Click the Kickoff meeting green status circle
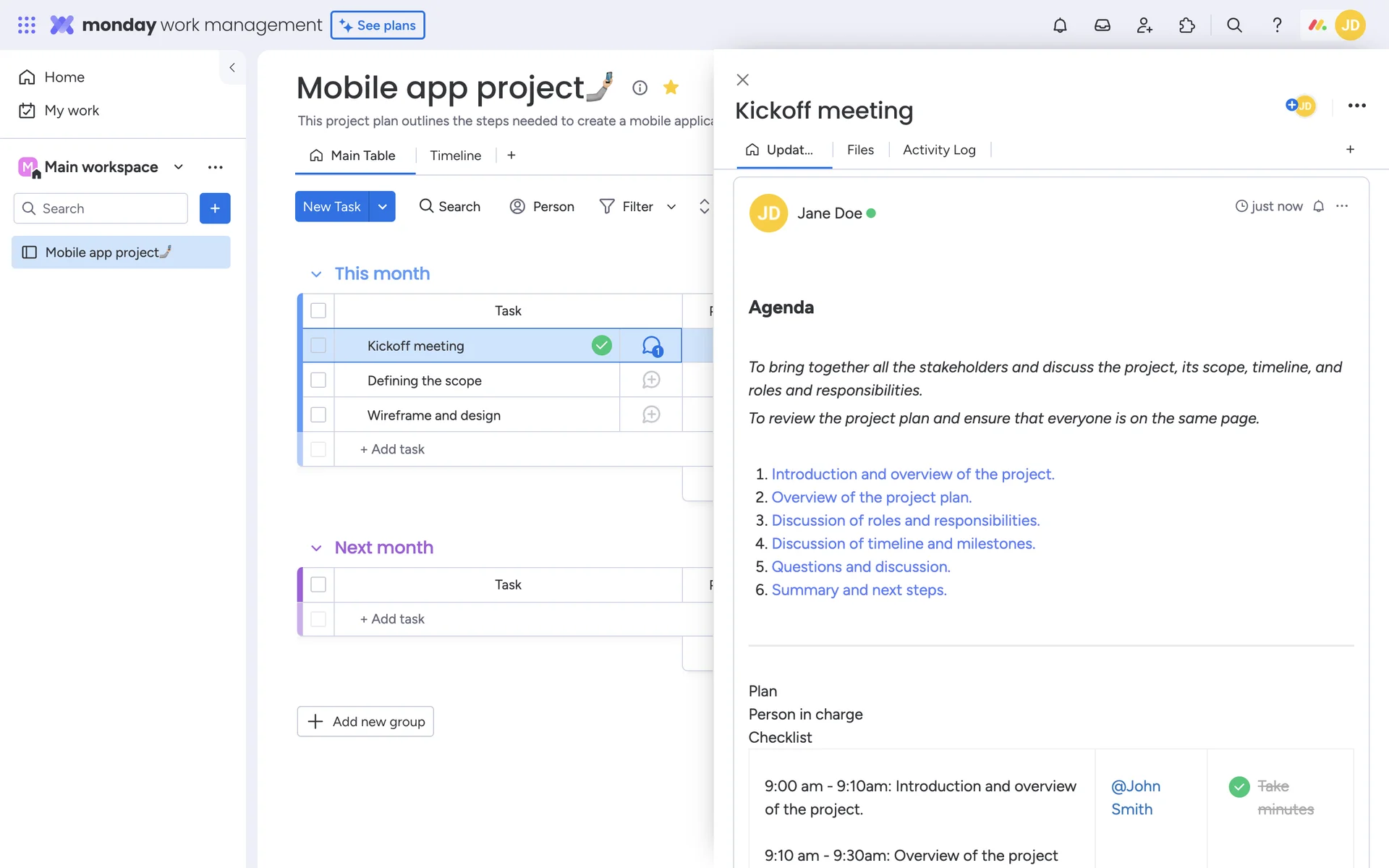 [602, 346]
